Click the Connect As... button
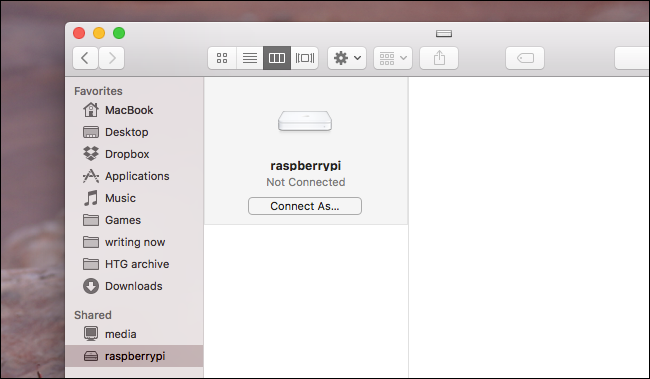650x379 pixels. (x=305, y=206)
